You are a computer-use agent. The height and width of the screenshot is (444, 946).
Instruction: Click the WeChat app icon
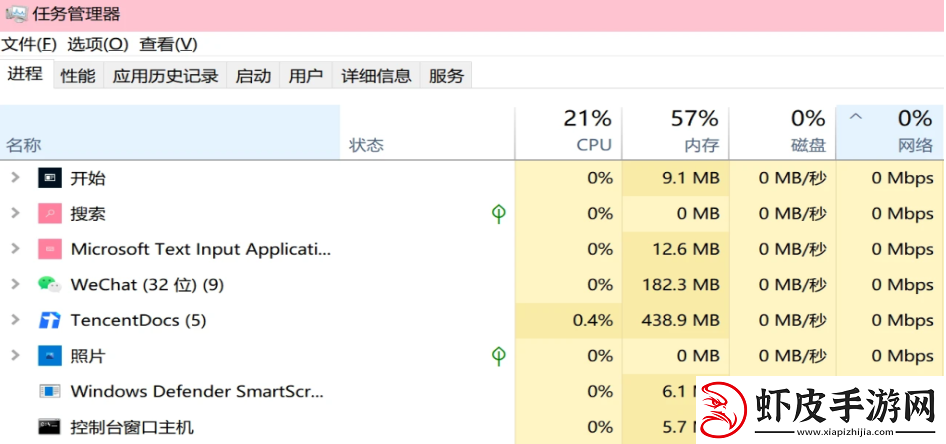tap(49, 284)
